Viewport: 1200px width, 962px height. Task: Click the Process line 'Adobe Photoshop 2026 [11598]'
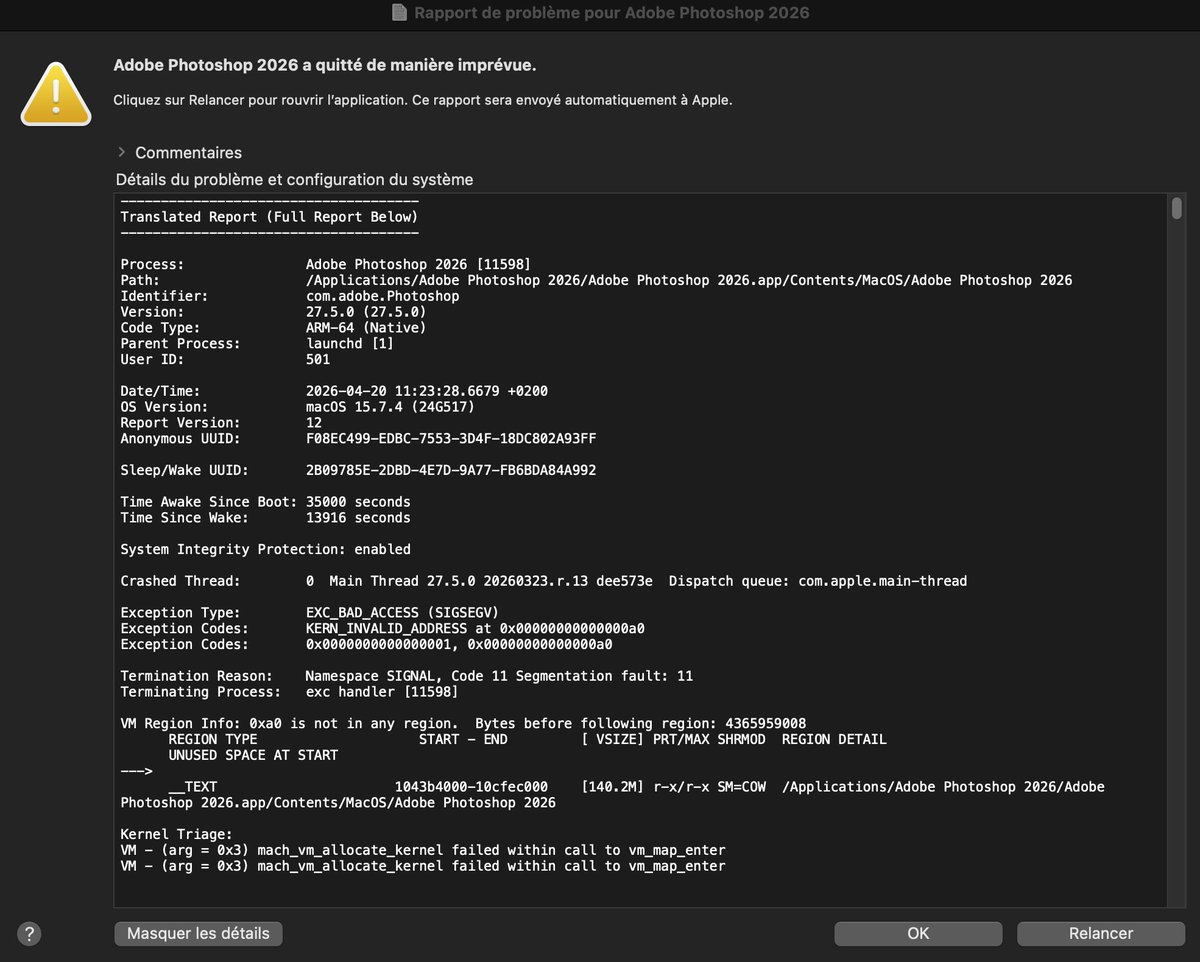tap(418, 264)
